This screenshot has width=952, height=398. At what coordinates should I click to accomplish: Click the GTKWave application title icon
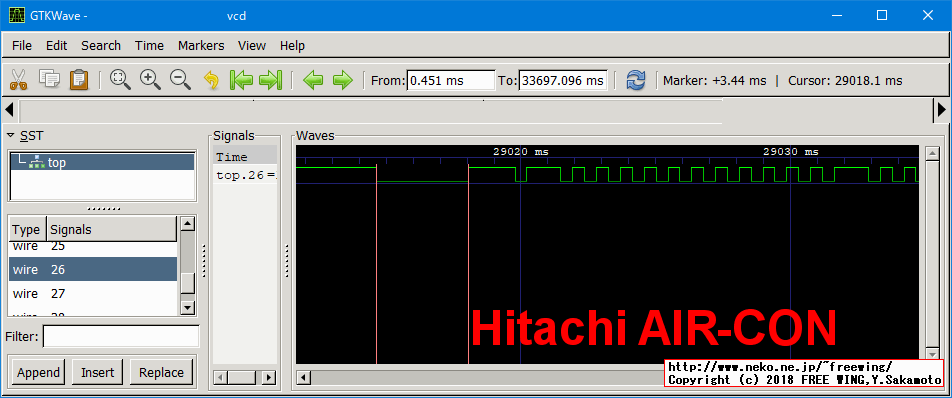point(17,15)
